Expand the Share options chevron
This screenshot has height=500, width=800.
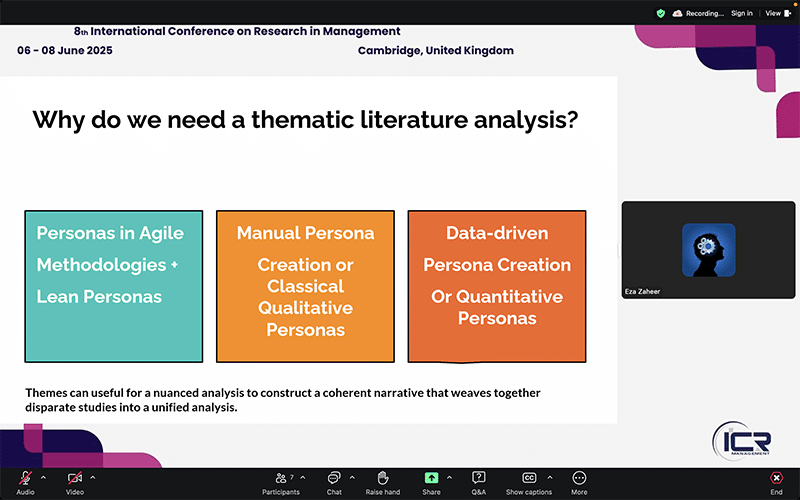(x=449, y=476)
